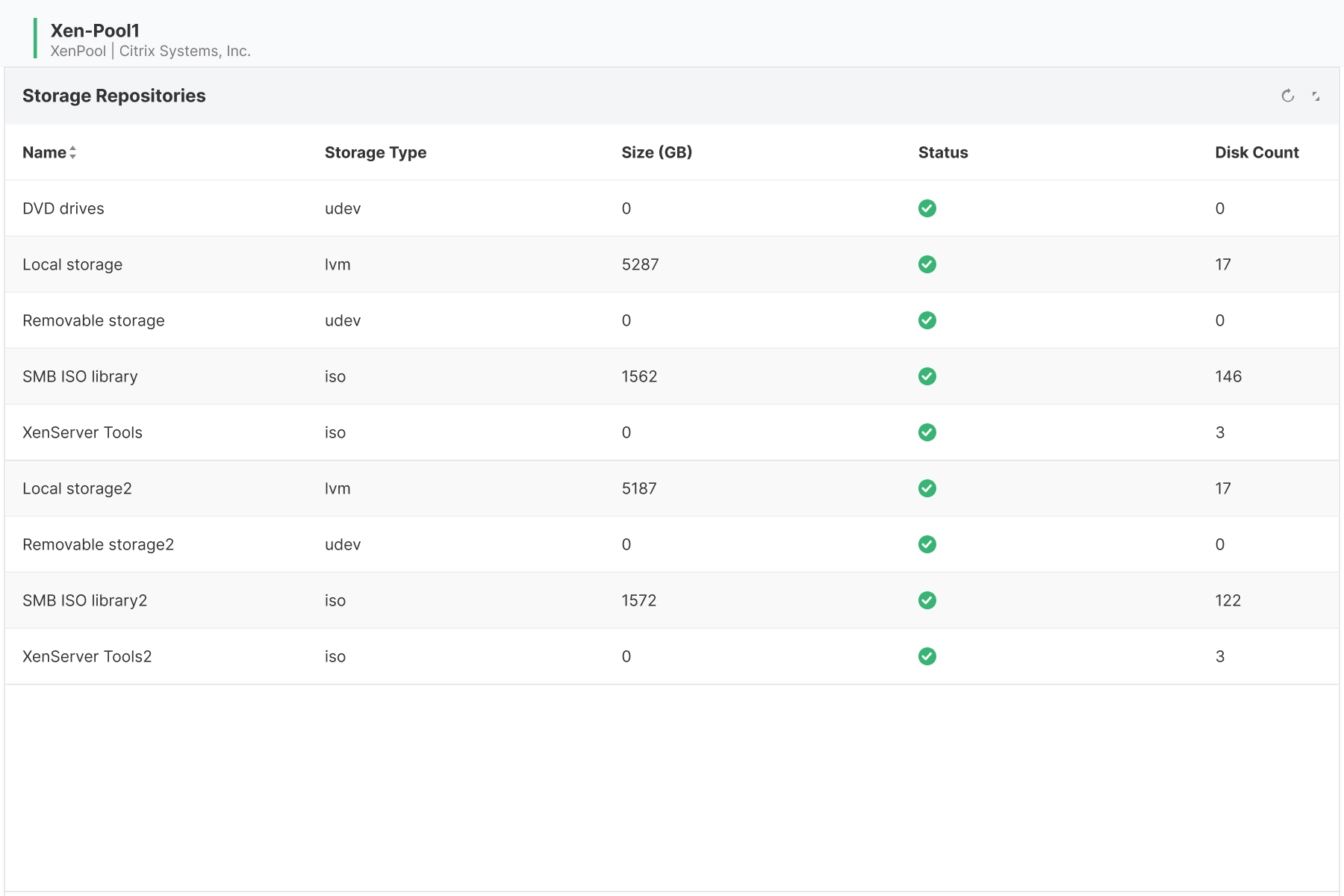Click XenServer Tools green status icon
This screenshot has height=896, width=1344.
(927, 432)
